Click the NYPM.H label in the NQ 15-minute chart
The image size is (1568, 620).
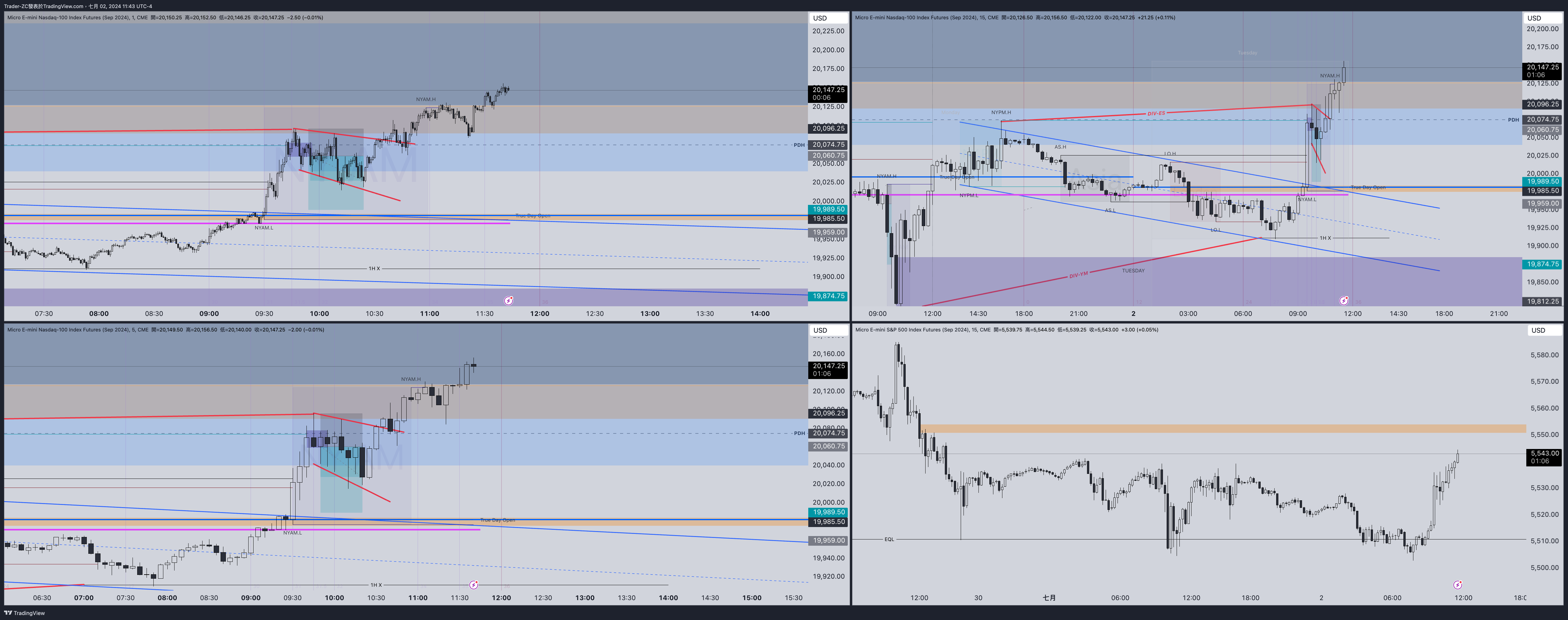pyautogui.click(x=1001, y=113)
